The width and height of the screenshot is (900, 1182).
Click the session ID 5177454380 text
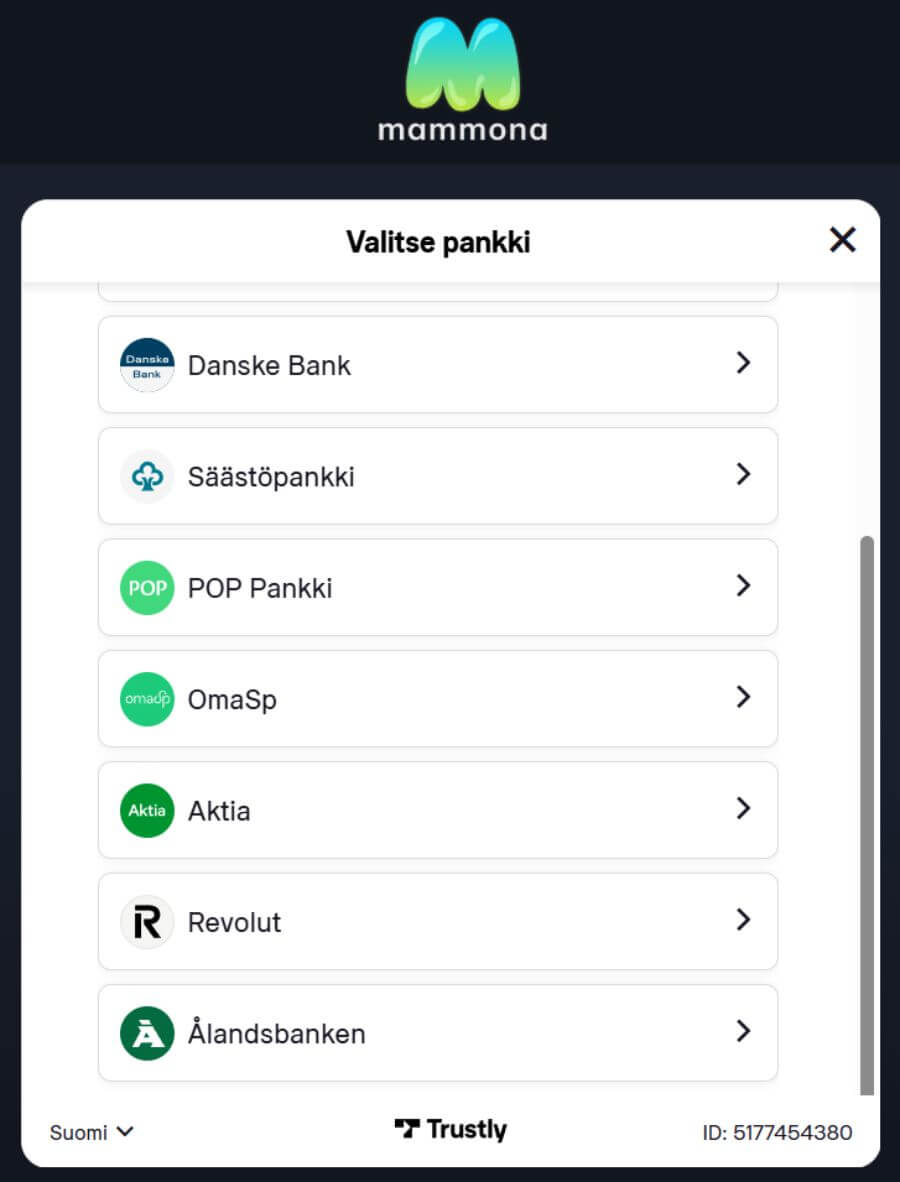777,1132
